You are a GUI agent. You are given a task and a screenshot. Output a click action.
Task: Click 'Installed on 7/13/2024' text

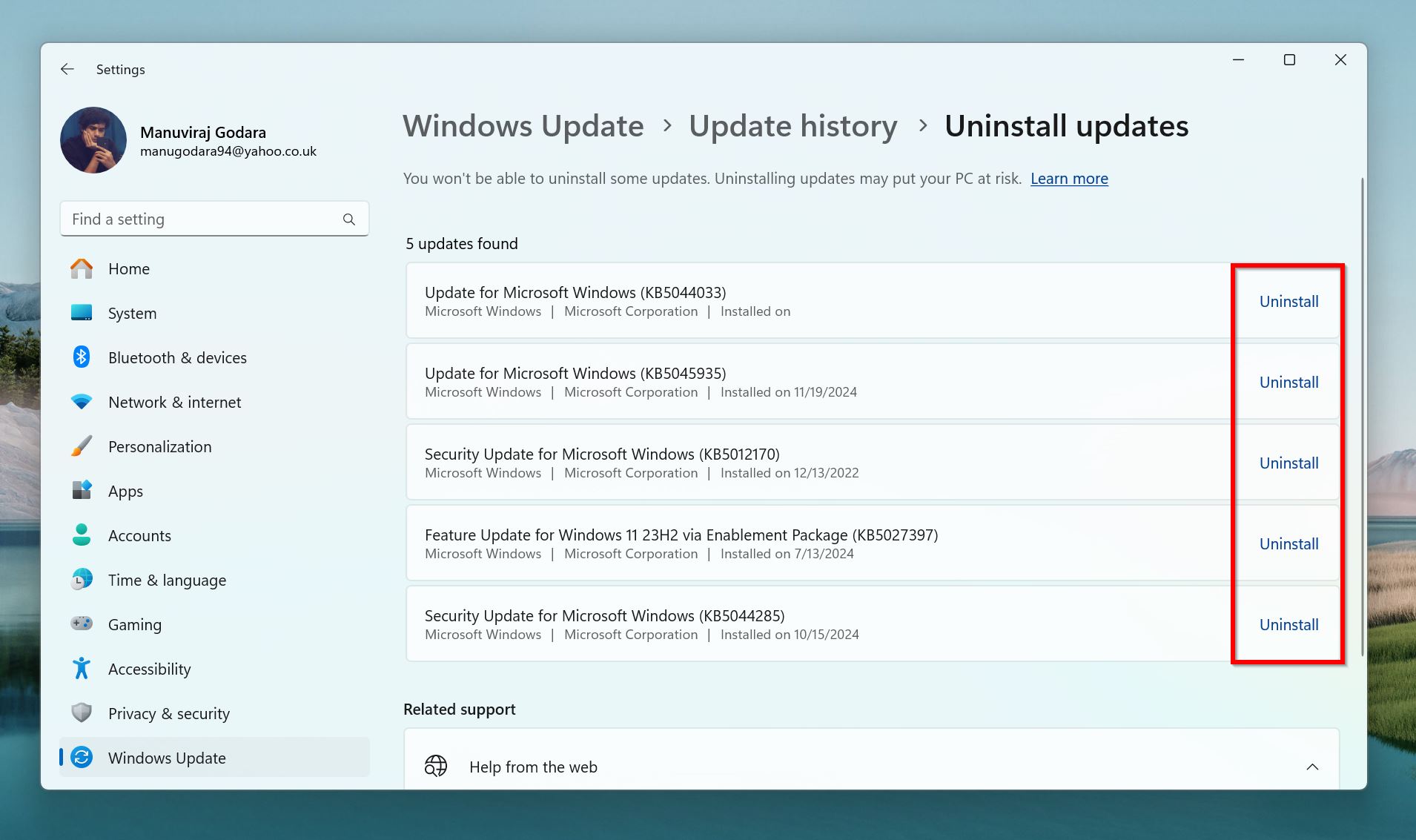point(787,554)
